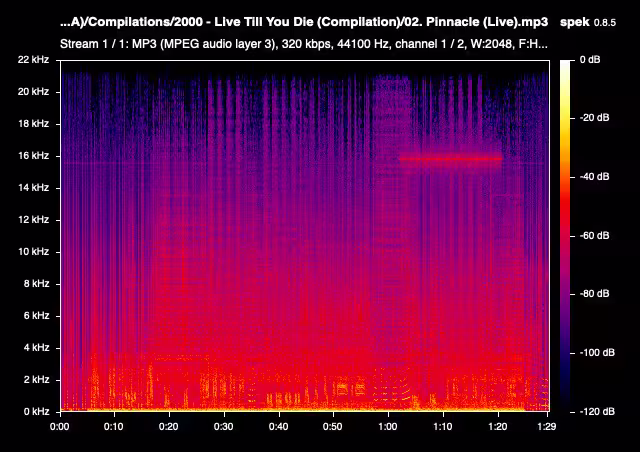Click the 16 kHz frequency label

click(33, 156)
